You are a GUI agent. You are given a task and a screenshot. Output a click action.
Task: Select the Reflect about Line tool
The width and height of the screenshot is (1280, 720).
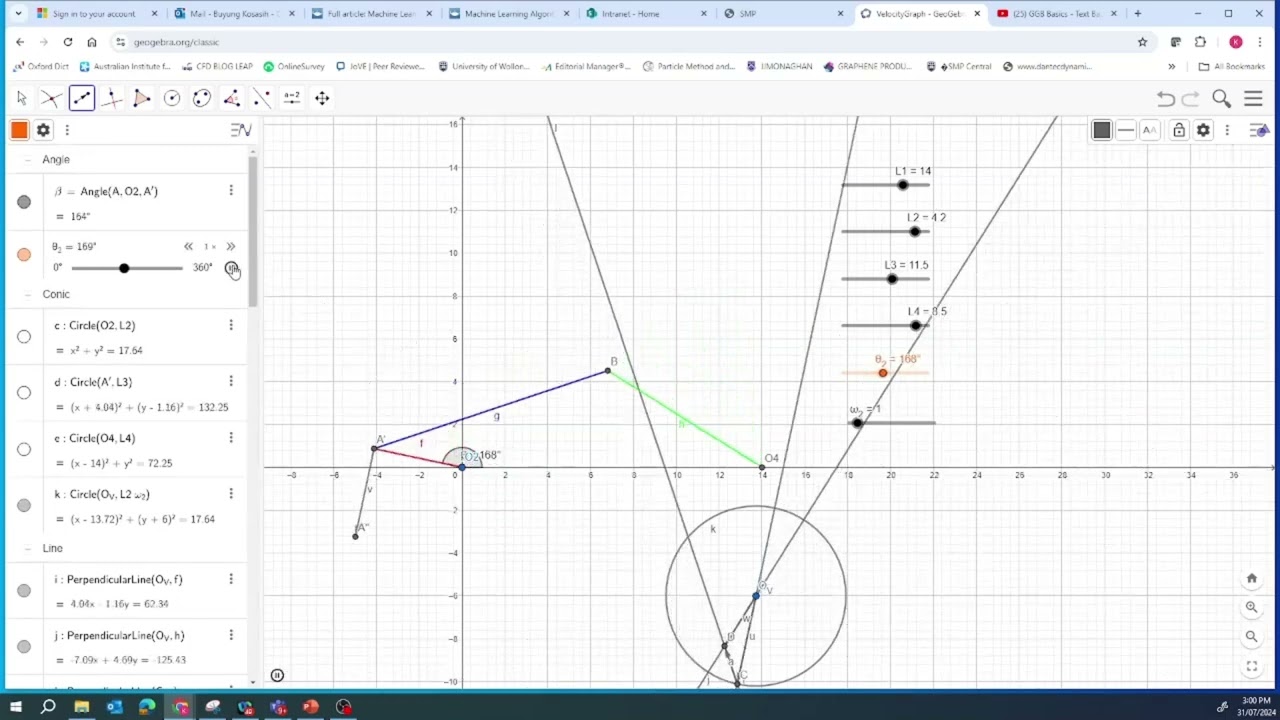coord(262,98)
